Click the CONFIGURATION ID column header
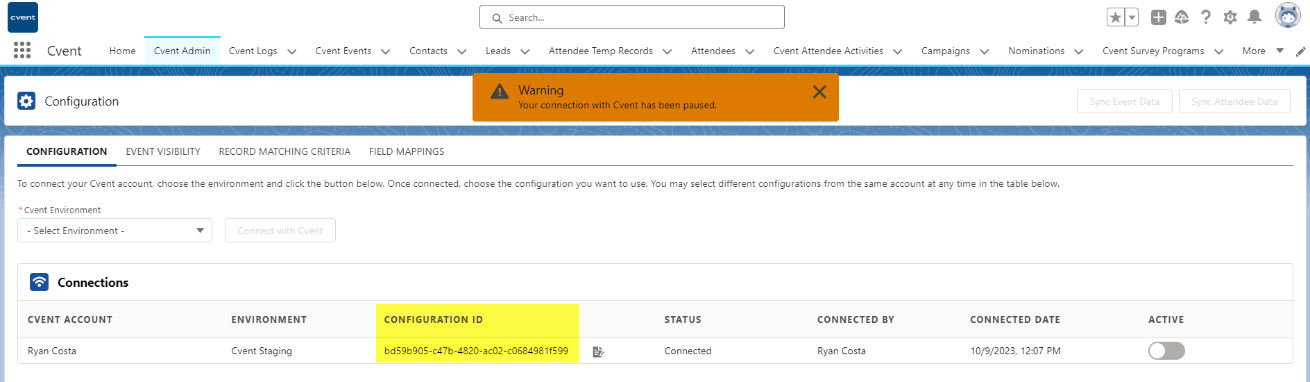The height and width of the screenshot is (382, 1310). coord(434,320)
